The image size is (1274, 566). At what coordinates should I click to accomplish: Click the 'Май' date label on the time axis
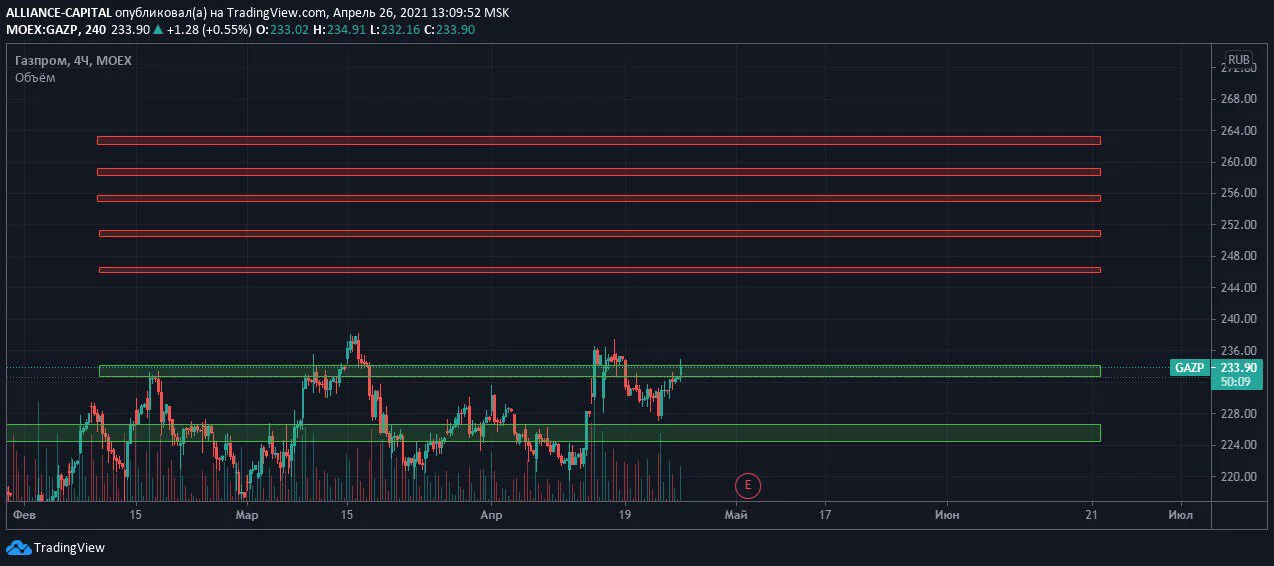736,516
